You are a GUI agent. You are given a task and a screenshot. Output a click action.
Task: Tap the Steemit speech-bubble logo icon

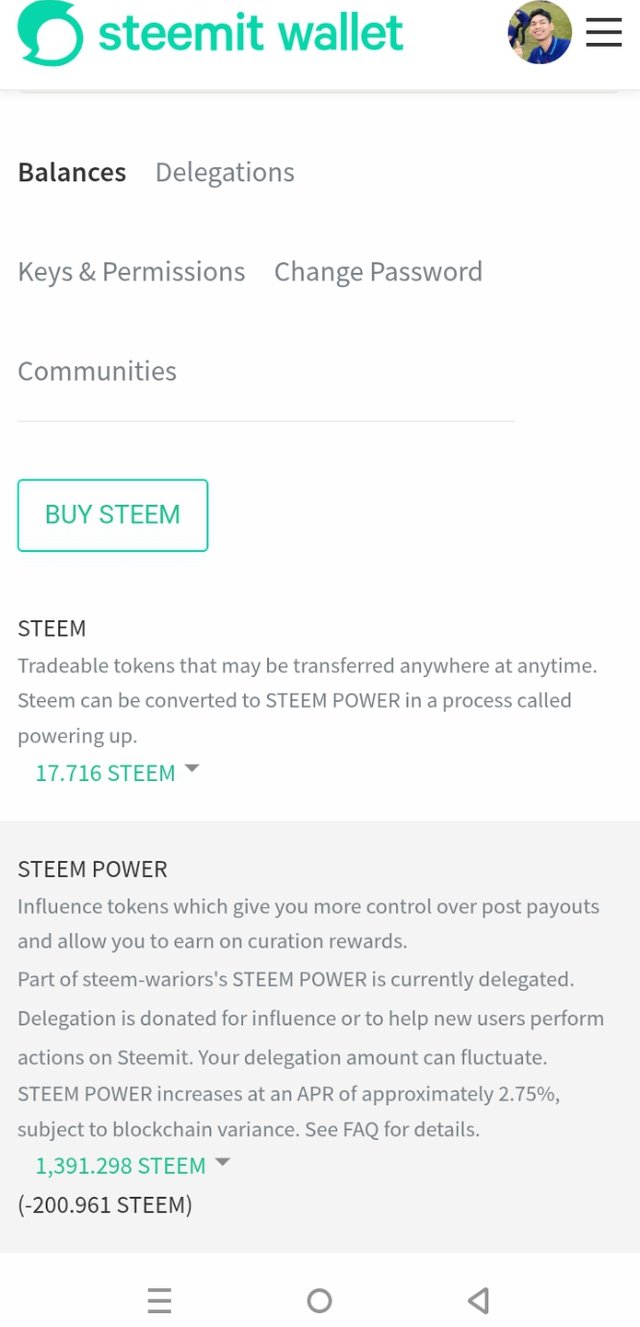pyautogui.click(x=50, y=33)
